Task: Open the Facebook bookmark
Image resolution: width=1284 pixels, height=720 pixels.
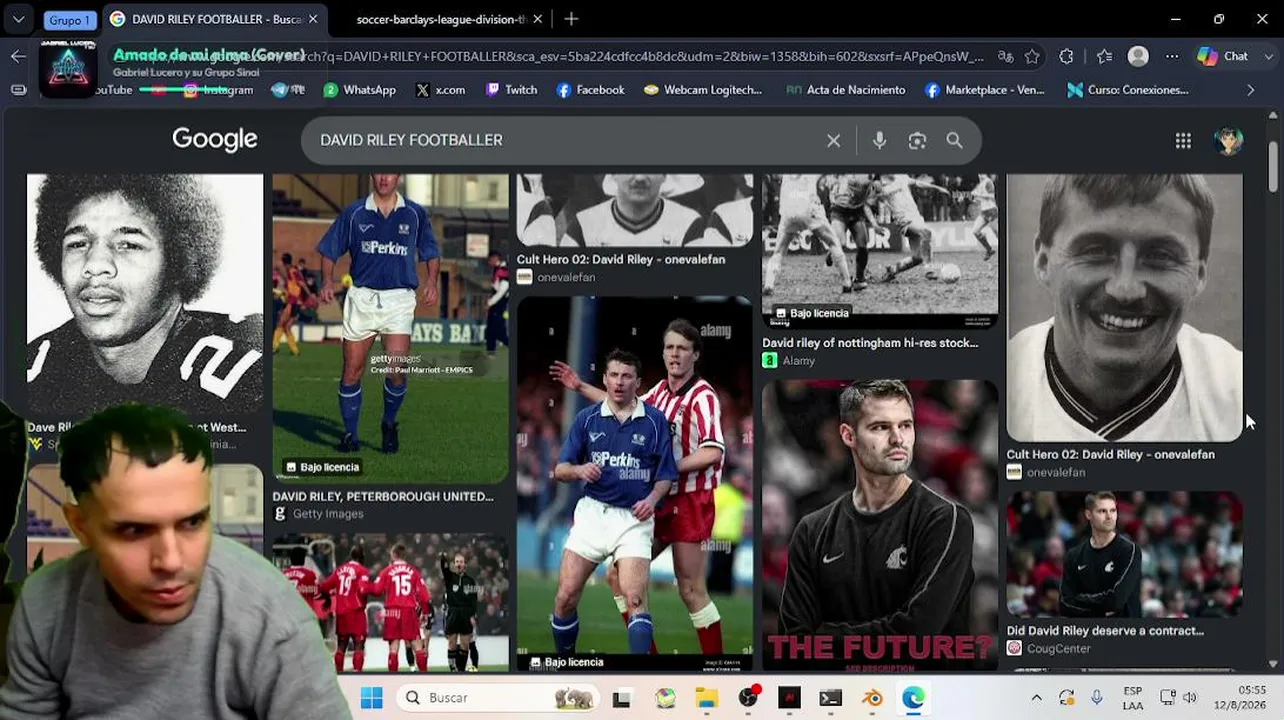Action: [590, 90]
